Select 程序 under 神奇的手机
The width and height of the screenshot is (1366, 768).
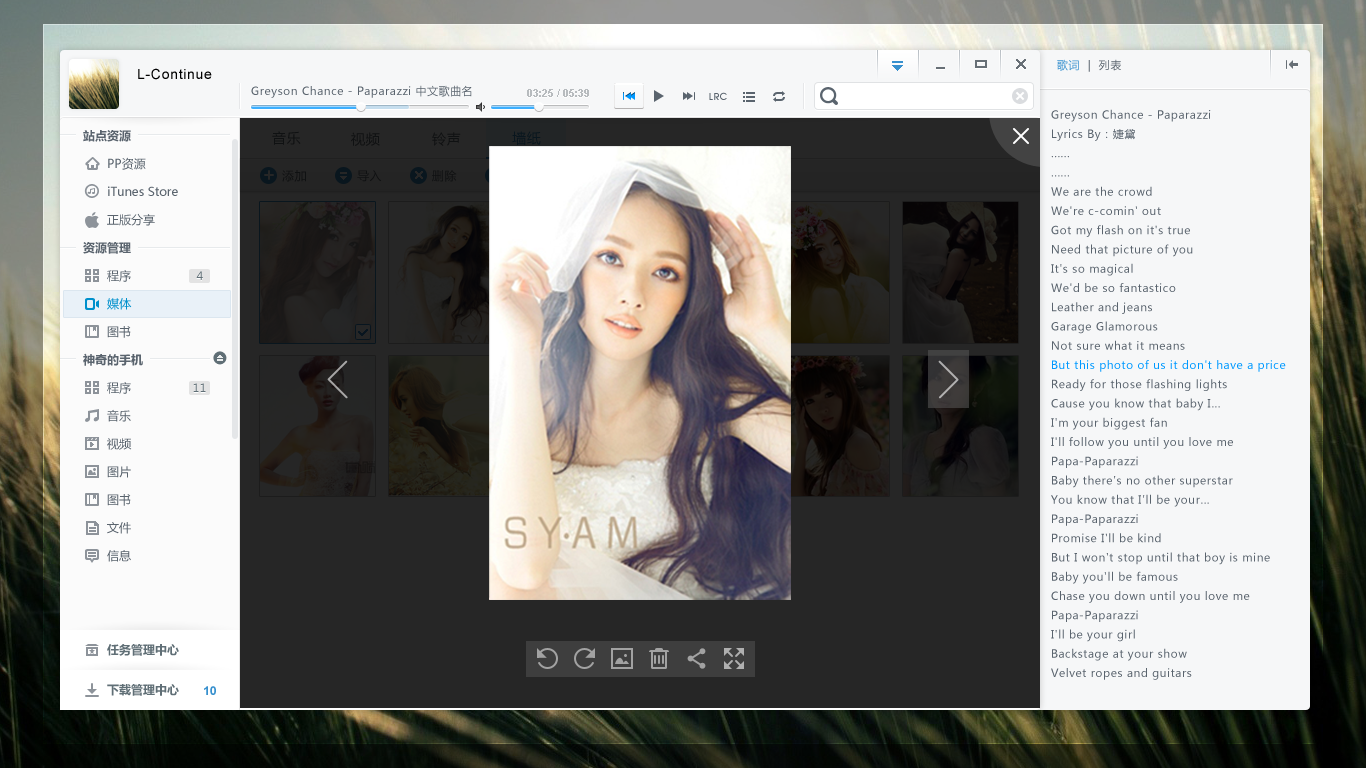146,388
